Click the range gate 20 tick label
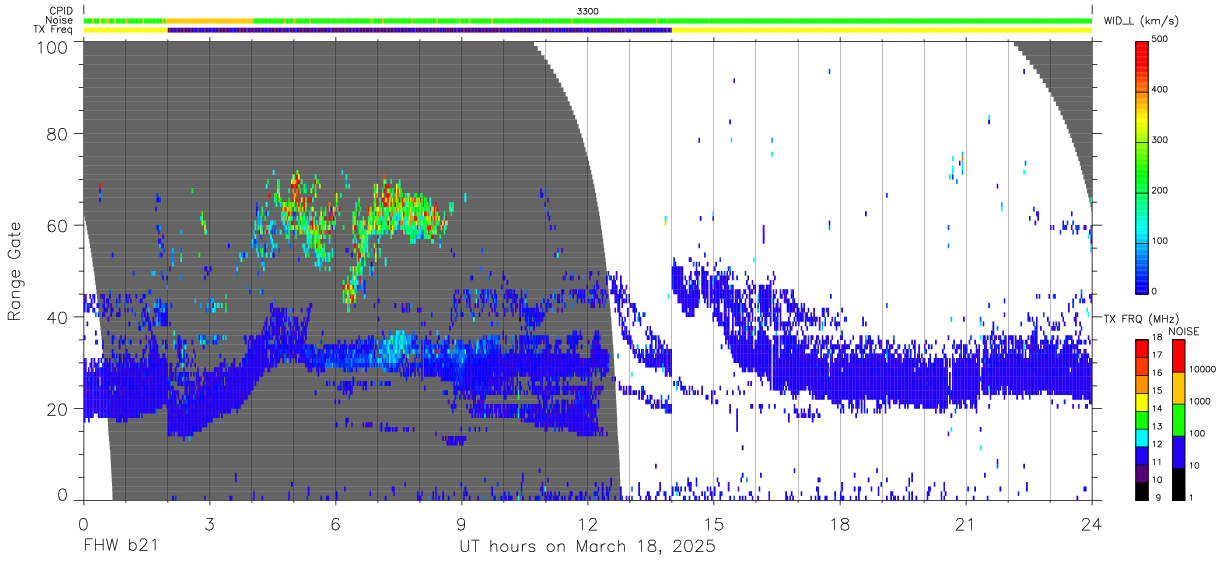Viewport: 1228px width, 567px height. pos(56,409)
